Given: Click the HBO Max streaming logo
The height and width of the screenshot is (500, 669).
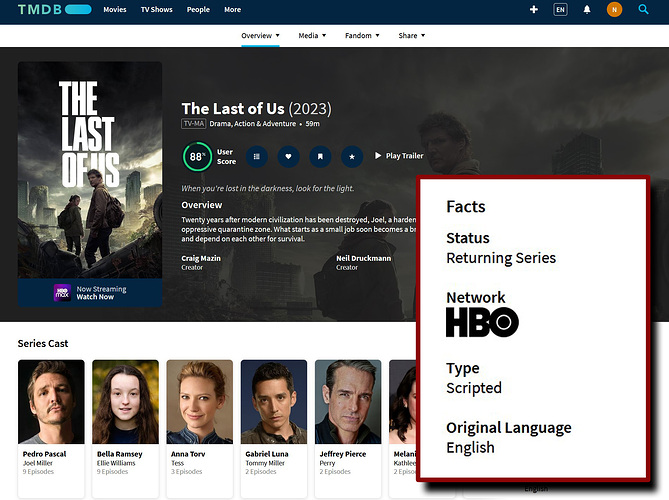Looking at the screenshot, I should coord(62,293).
